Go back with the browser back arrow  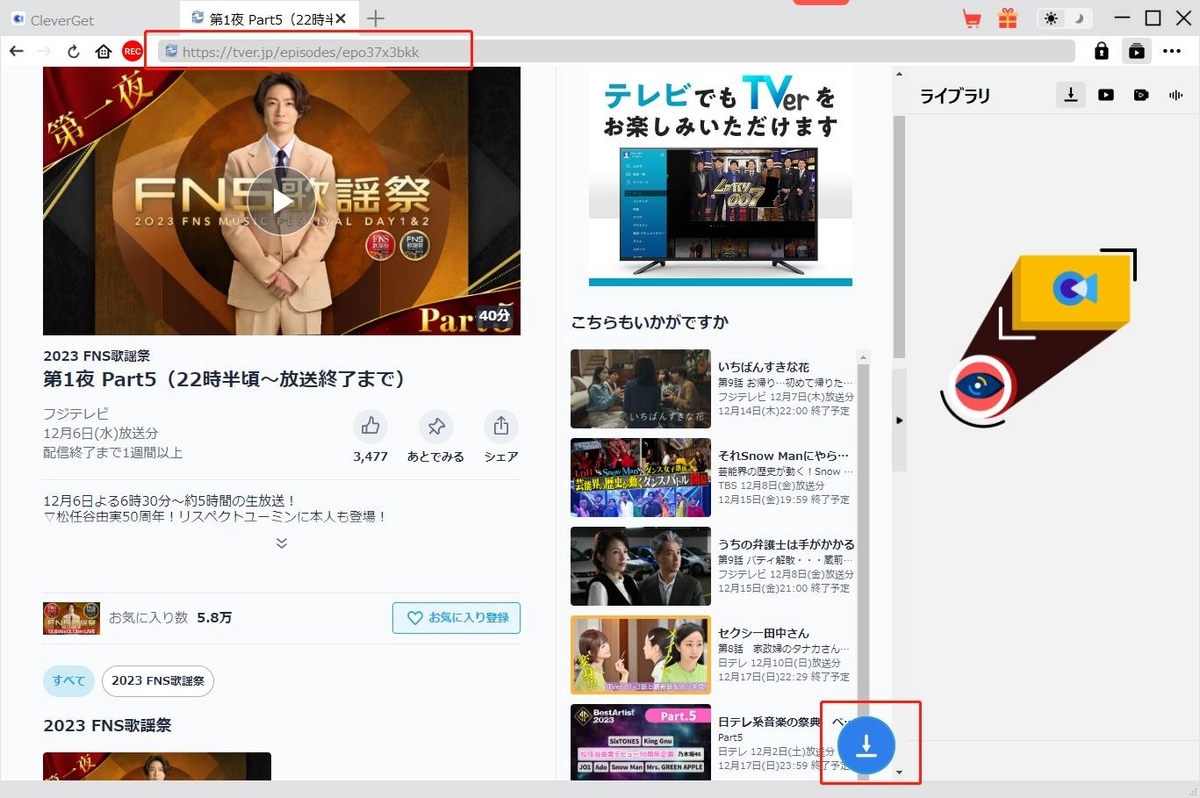click(16, 51)
